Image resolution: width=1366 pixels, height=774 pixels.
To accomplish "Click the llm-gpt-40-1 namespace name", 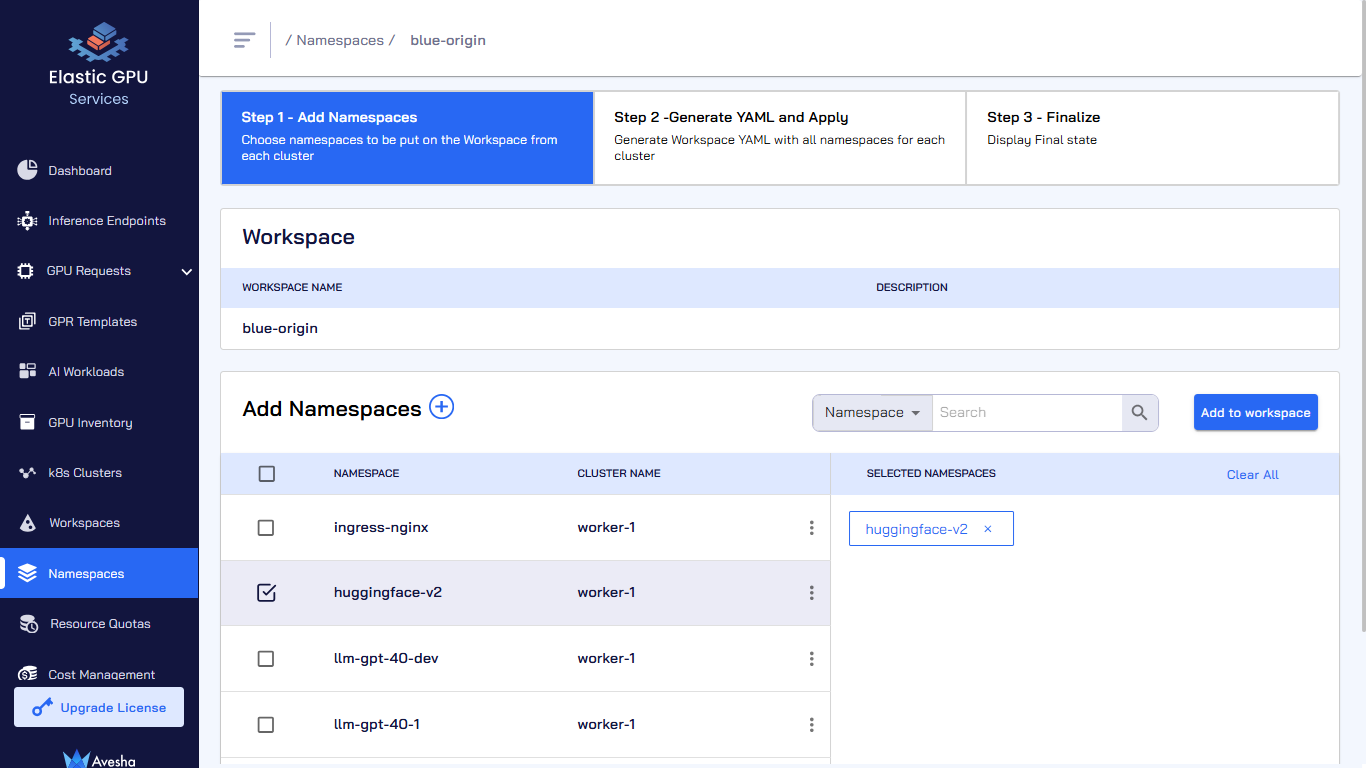I will (x=377, y=725).
